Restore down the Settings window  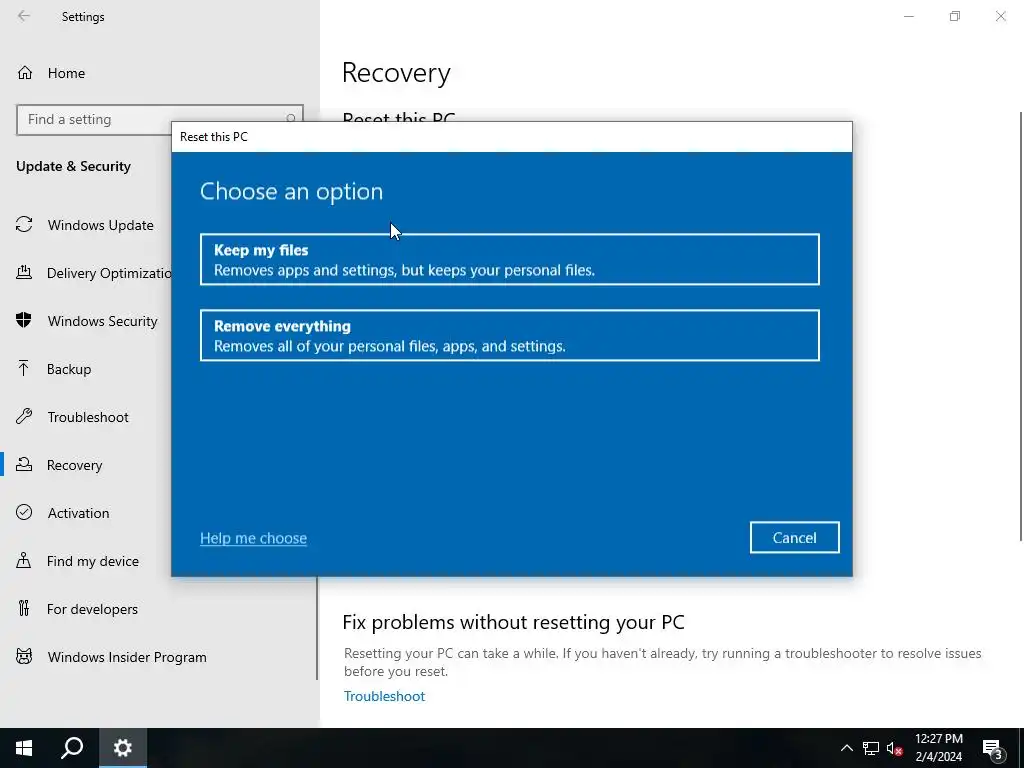[x=955, y=16]
